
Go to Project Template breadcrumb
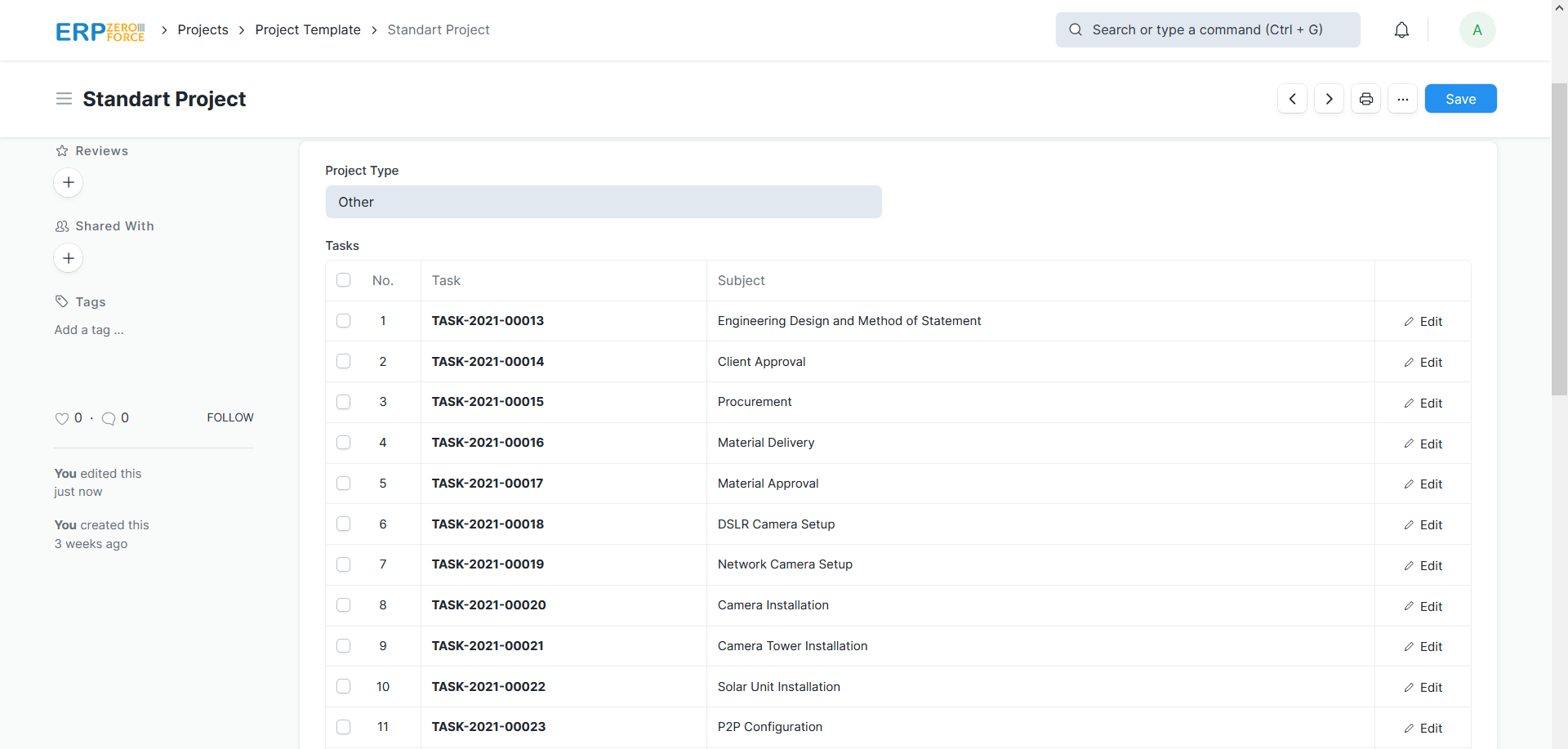(308, 29)
